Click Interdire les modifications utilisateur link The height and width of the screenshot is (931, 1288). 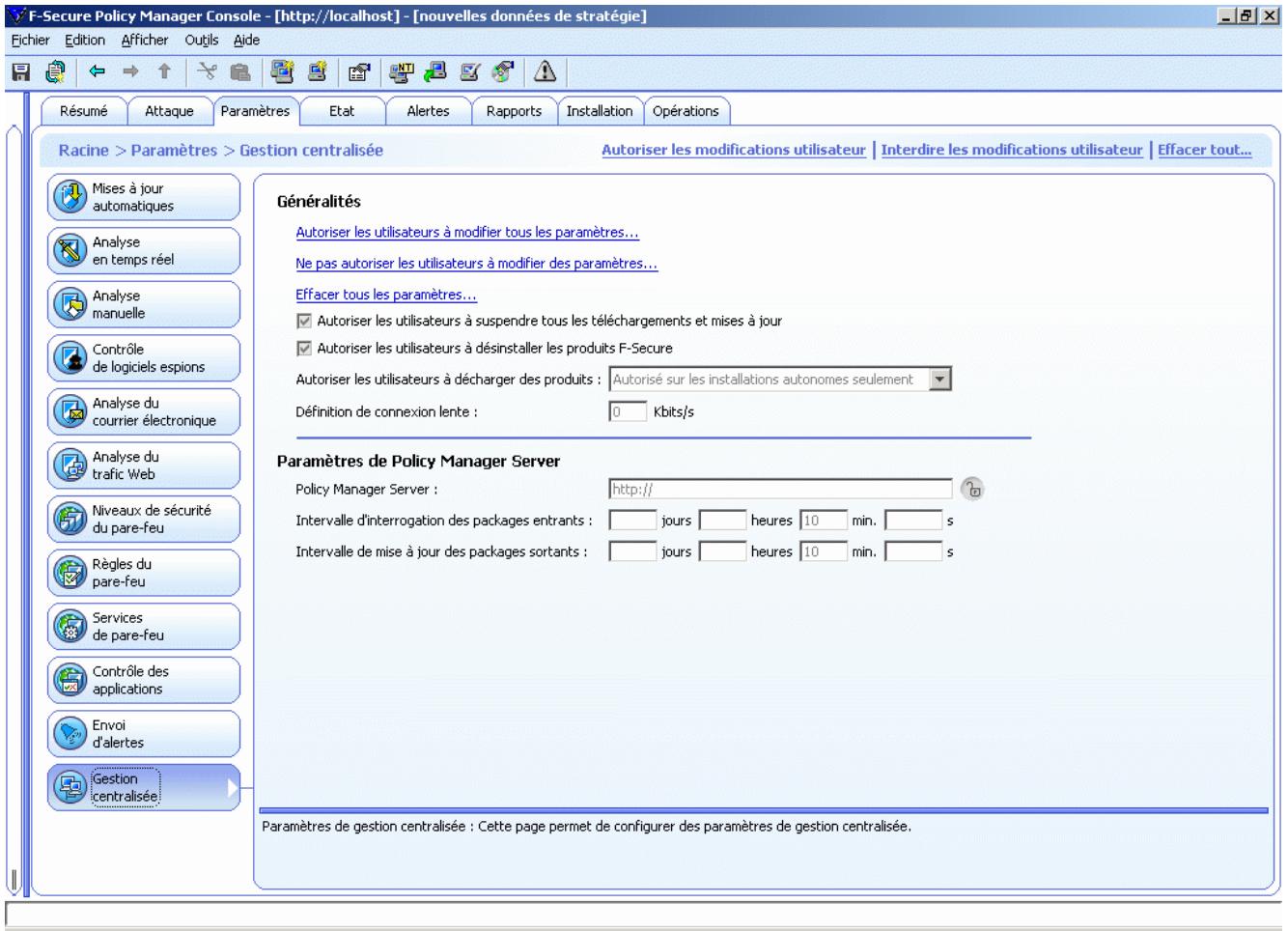pos(1012,150)
